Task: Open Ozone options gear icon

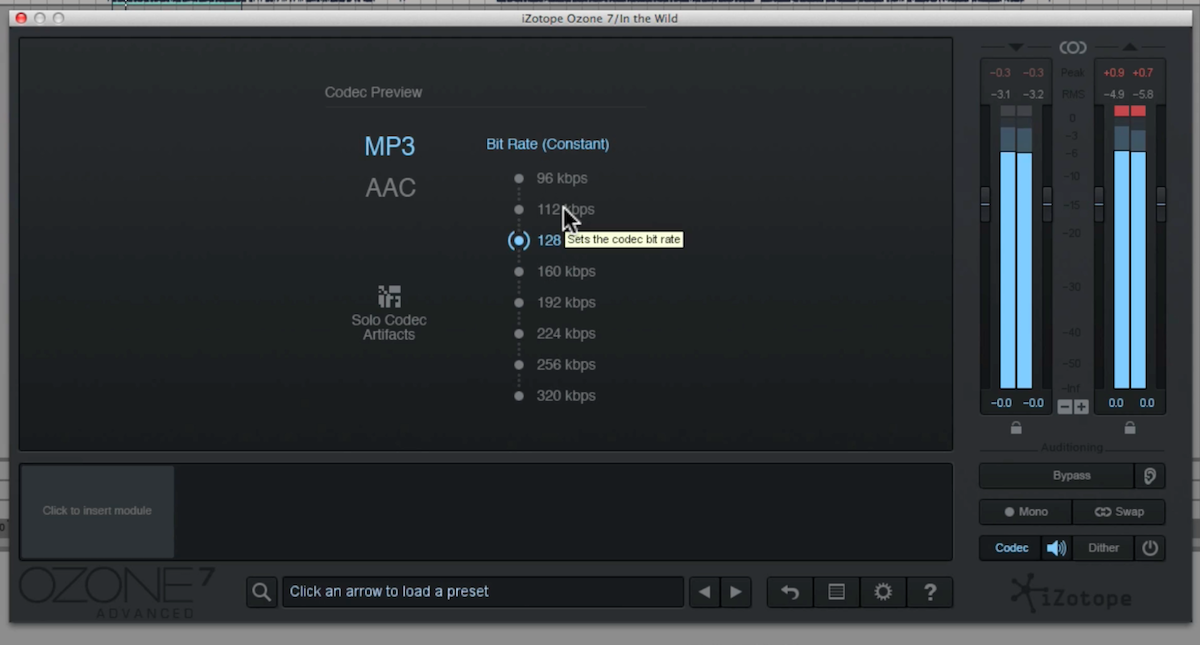Action: tap(883, 592)
